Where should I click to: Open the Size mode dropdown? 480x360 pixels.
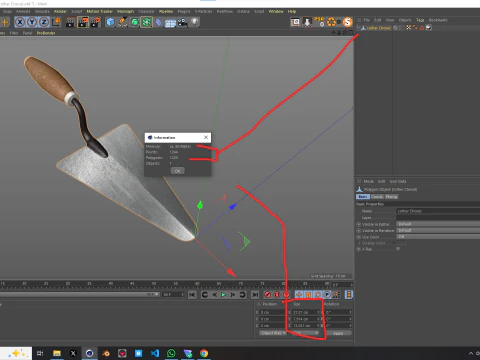[305, 333]
